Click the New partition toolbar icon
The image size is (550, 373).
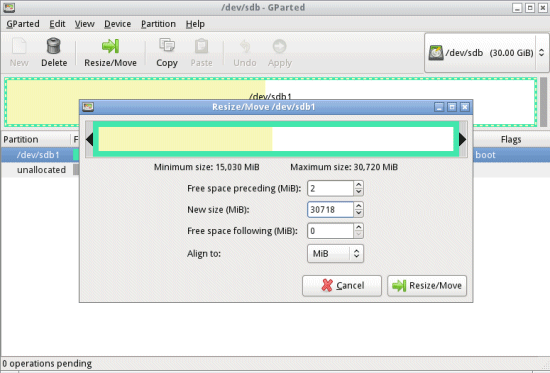[x=19, y=46]
